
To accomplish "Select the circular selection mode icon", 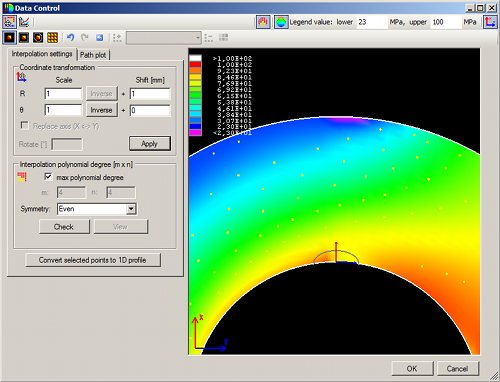I will (x=38, y=38).
